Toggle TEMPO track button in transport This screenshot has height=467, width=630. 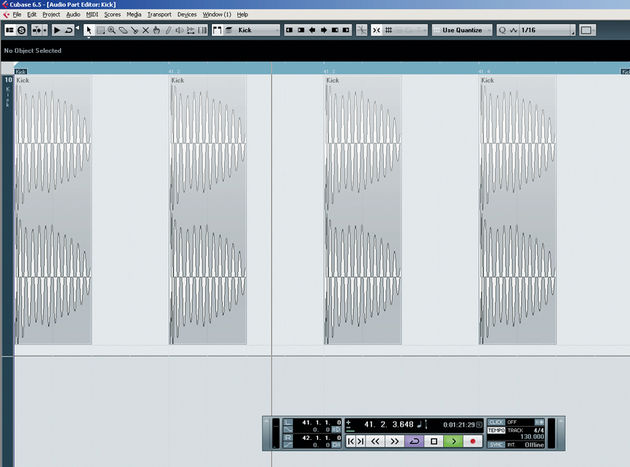tap(496, 430)
